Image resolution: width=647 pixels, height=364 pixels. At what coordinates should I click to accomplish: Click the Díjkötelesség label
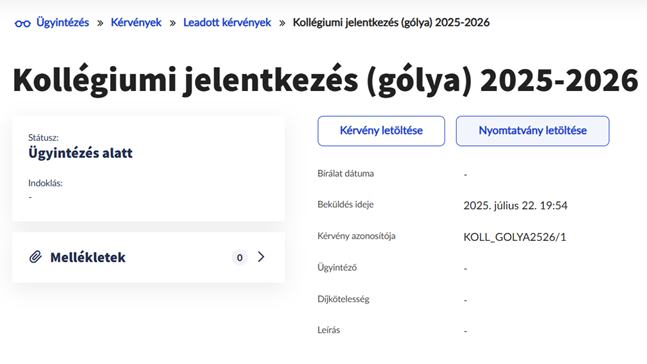click(343, 299)
